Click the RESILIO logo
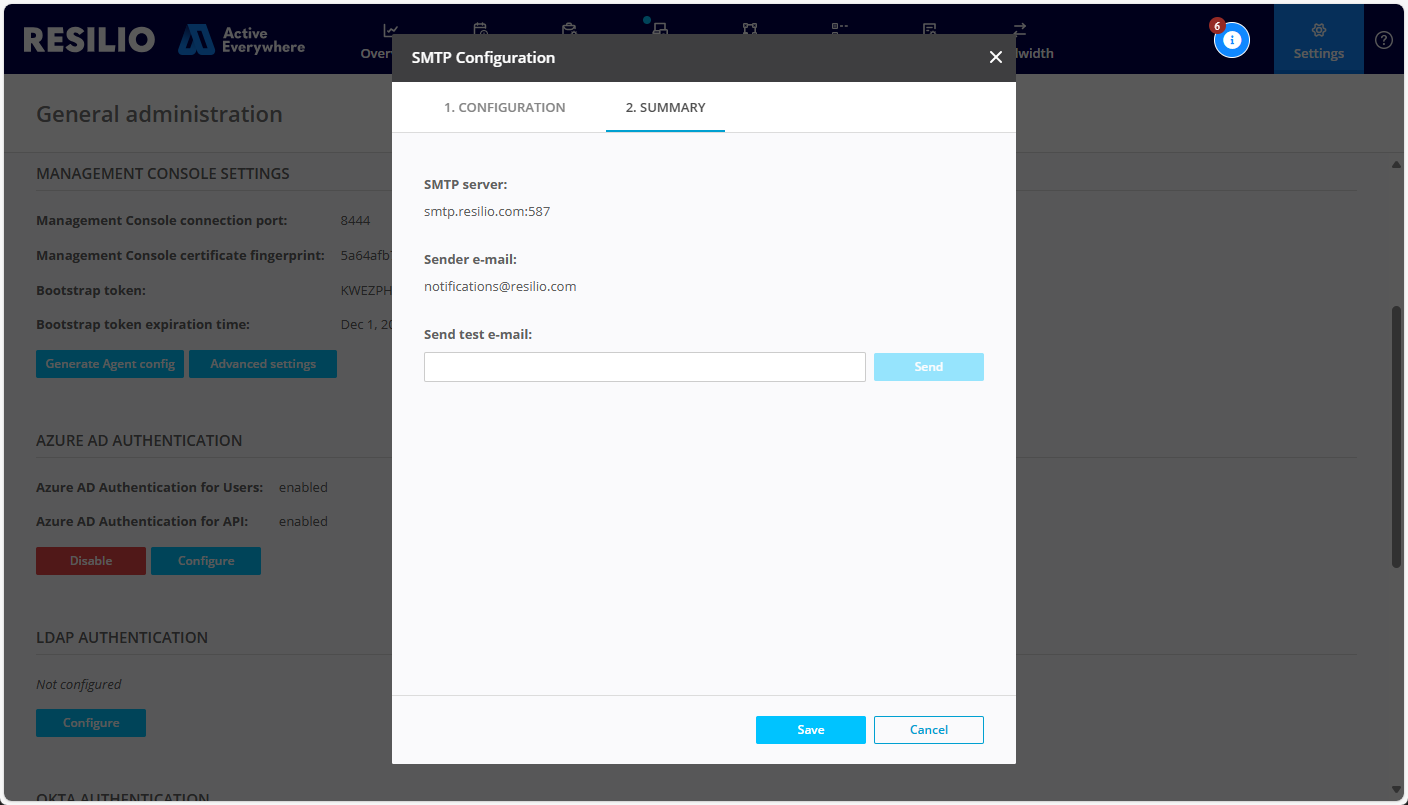 click(89, 38)
